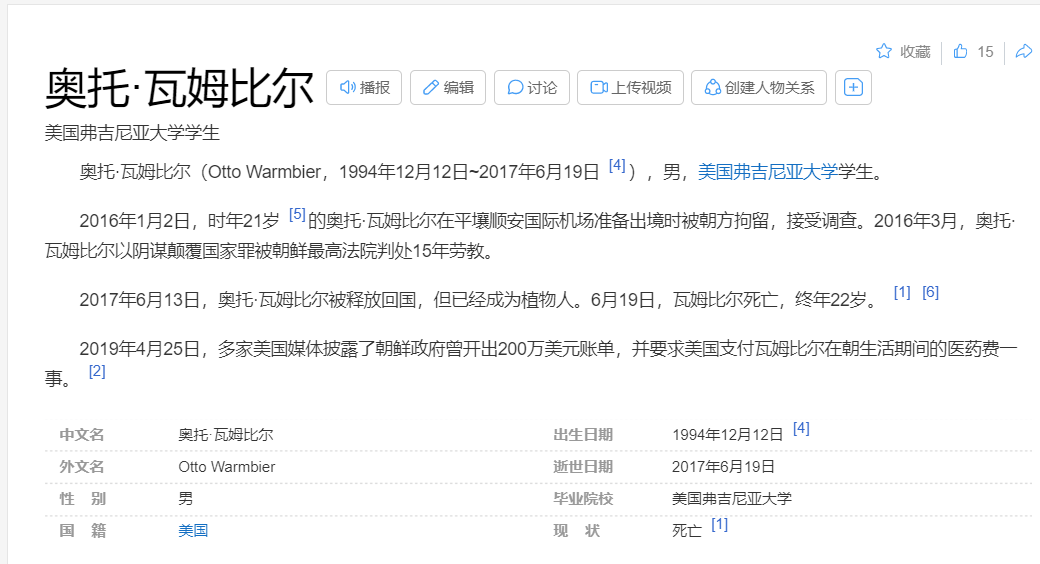
Task: Click citation [4] in the 出生日期 row
Action: pos(801,428)
